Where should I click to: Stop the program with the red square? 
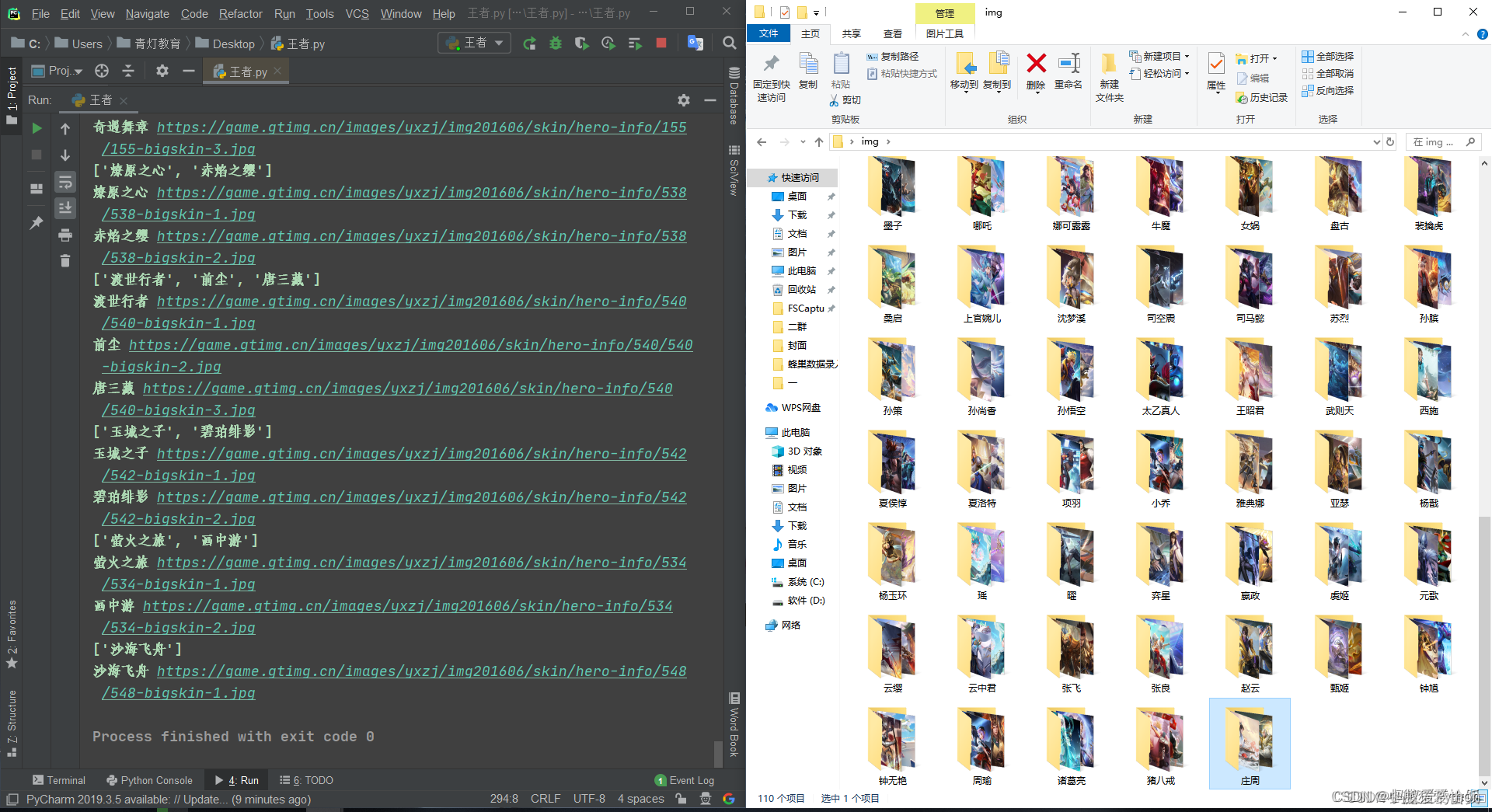661,44
